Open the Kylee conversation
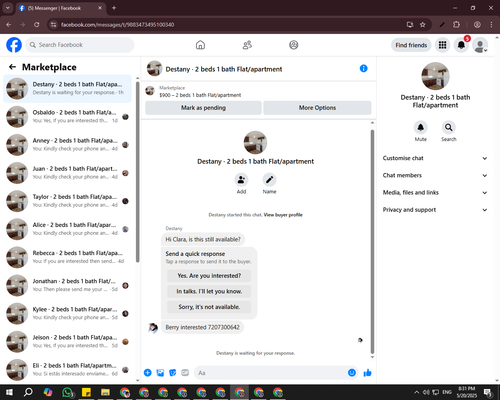Screen dimensions: 500x400 (x=67, y=314)
